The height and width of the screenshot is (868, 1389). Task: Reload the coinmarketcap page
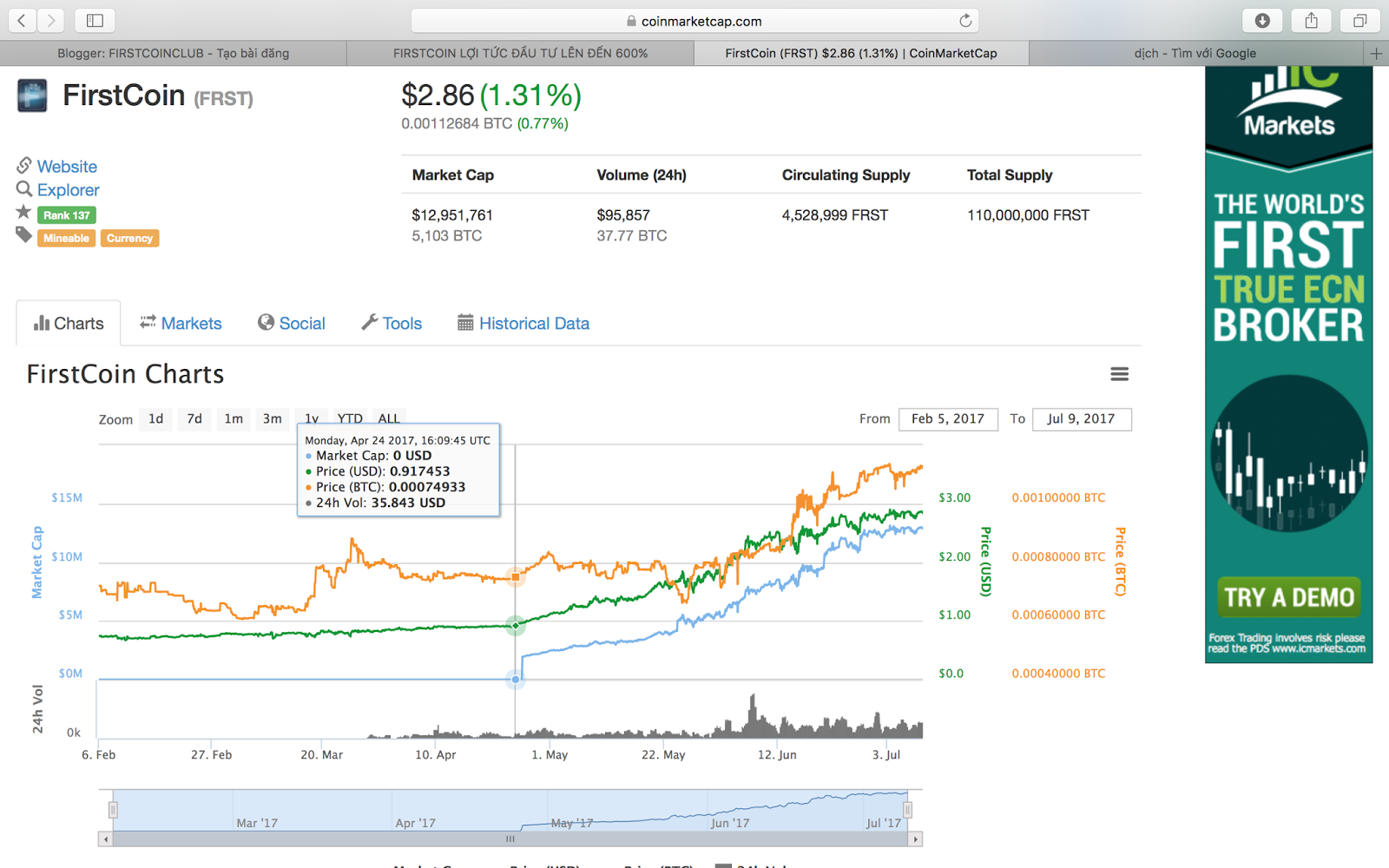965,21
